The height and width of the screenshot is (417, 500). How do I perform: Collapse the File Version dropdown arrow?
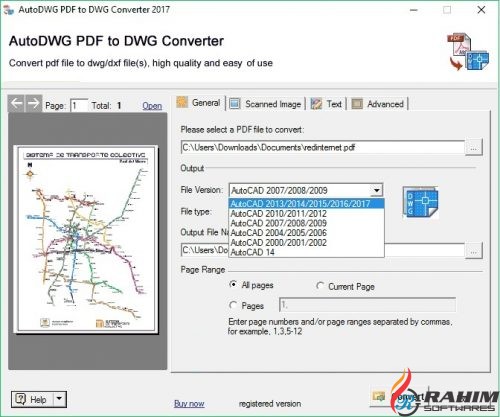point(376,190)
